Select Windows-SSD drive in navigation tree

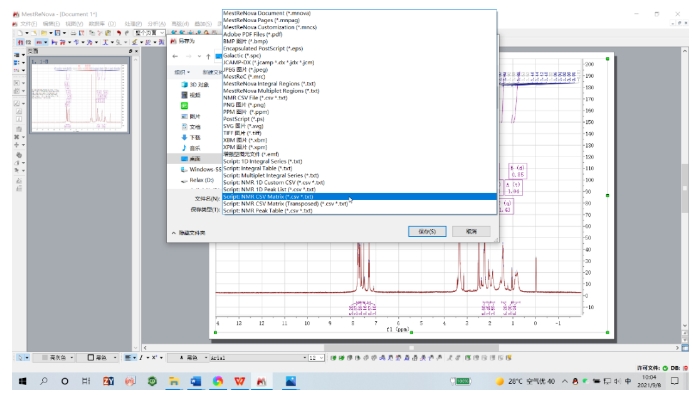click(201, 169)
